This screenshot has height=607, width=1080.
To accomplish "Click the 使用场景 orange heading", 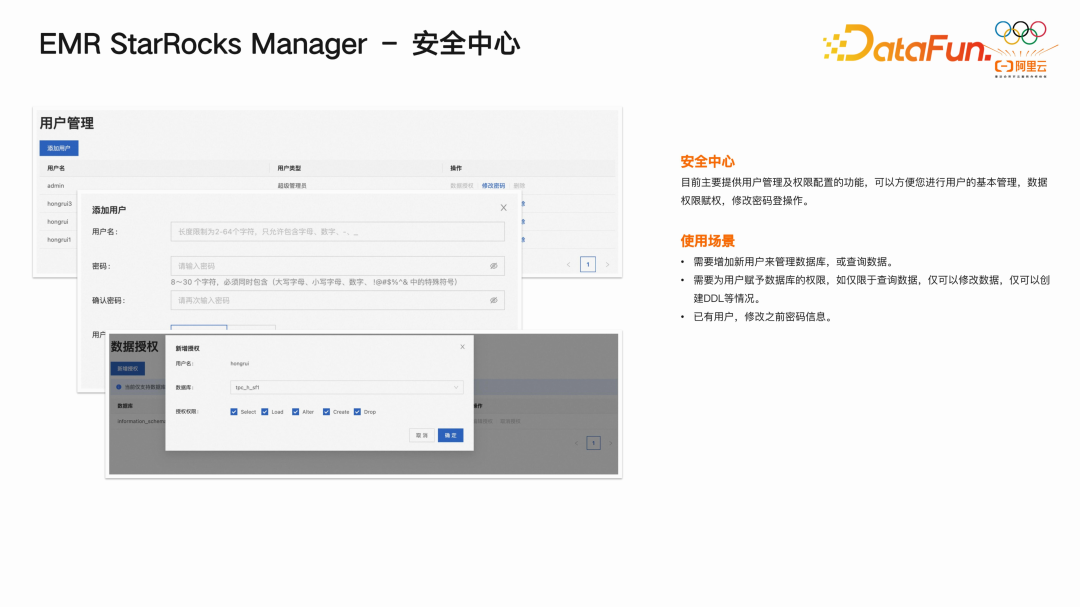I will (x=707, y=241).
